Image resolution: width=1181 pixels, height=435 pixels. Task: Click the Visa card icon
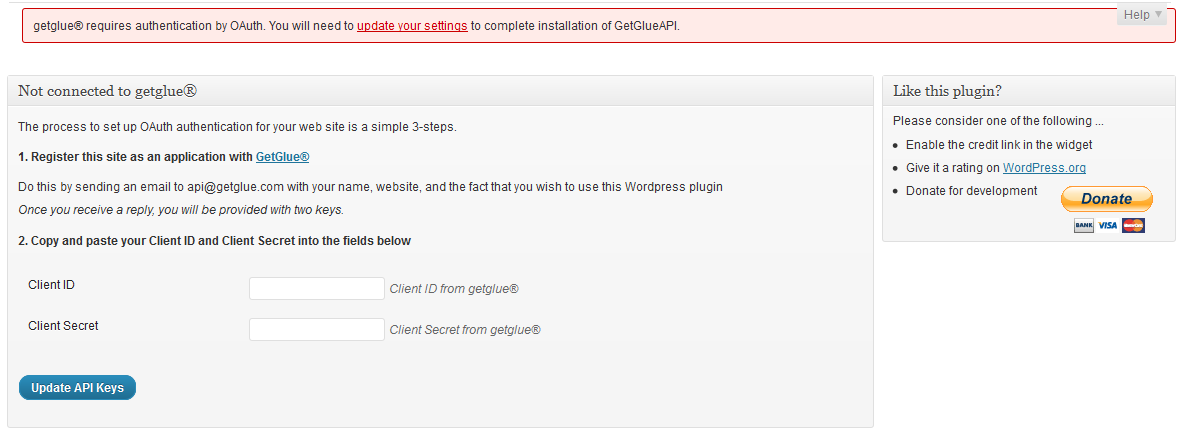click(1107, 225)
